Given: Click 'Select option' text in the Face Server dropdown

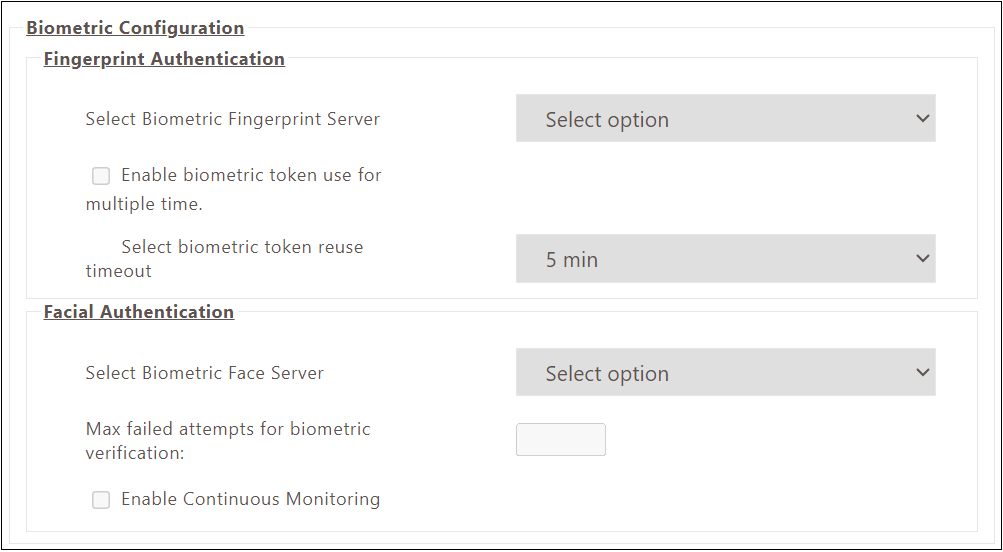Looking at the screenshot, I should [x=607, y=374].
